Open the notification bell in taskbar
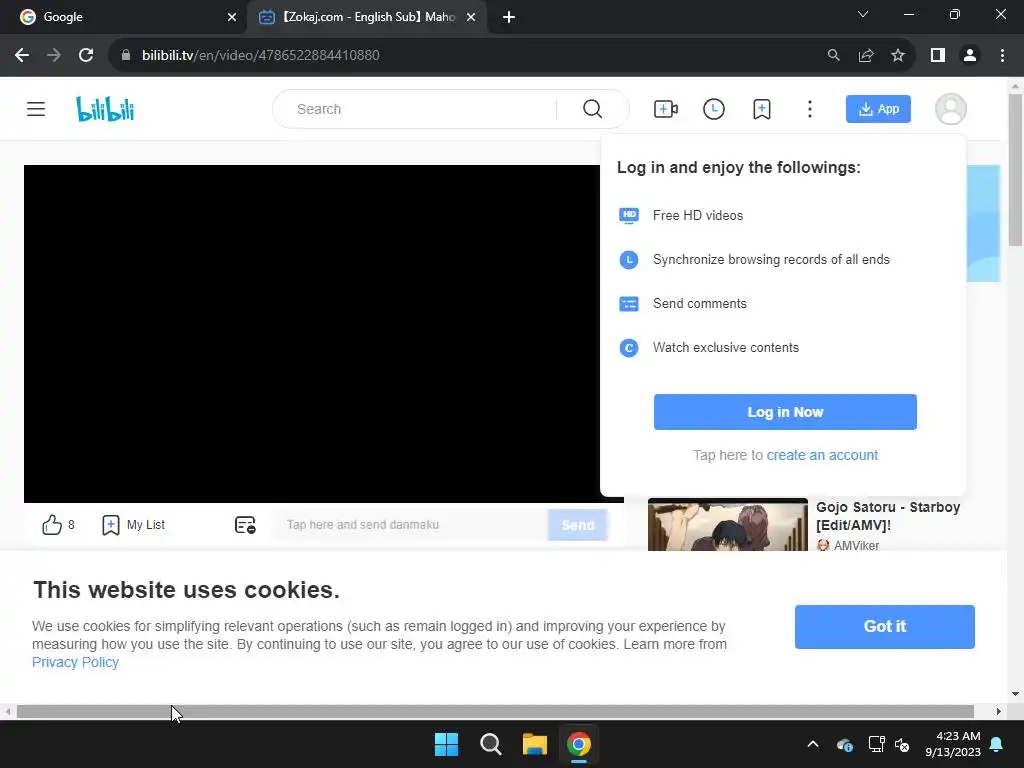The width and height of the screenshot is (1024, 768). point(997,744)
